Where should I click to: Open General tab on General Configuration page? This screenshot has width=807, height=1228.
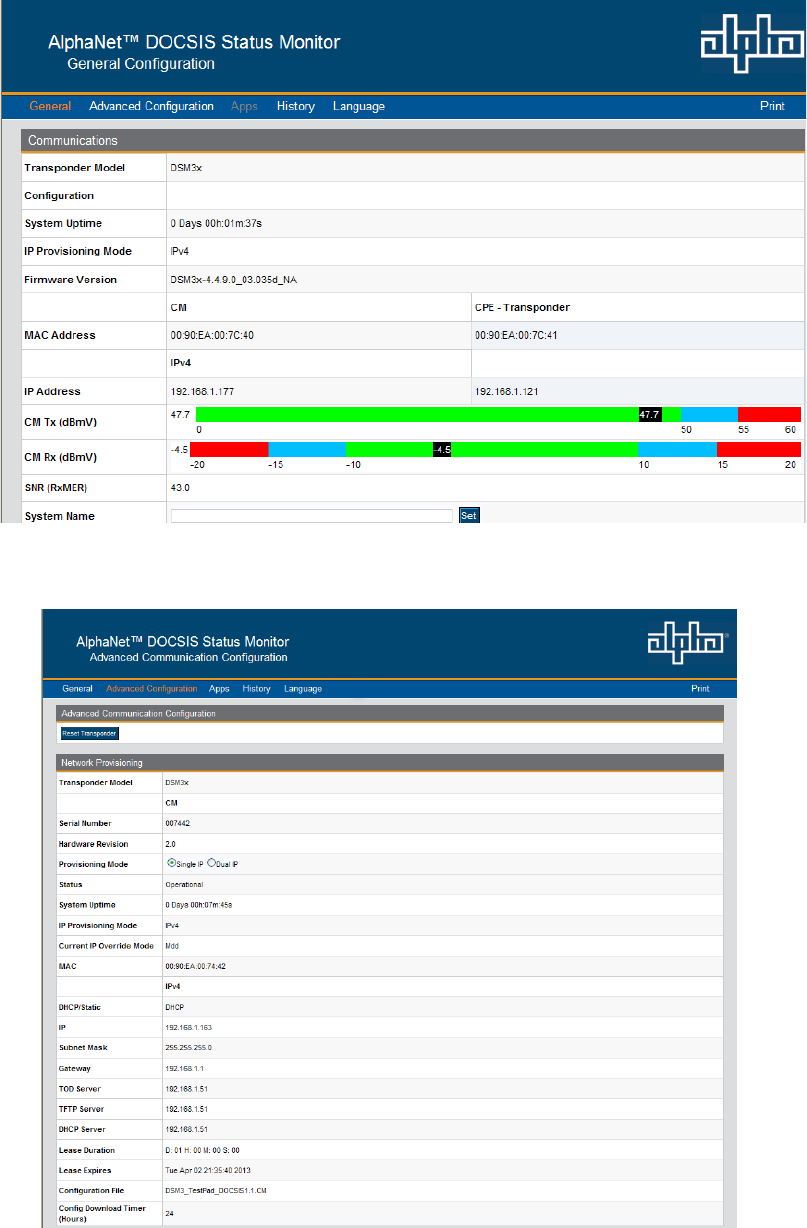click(x=50, y=106)
